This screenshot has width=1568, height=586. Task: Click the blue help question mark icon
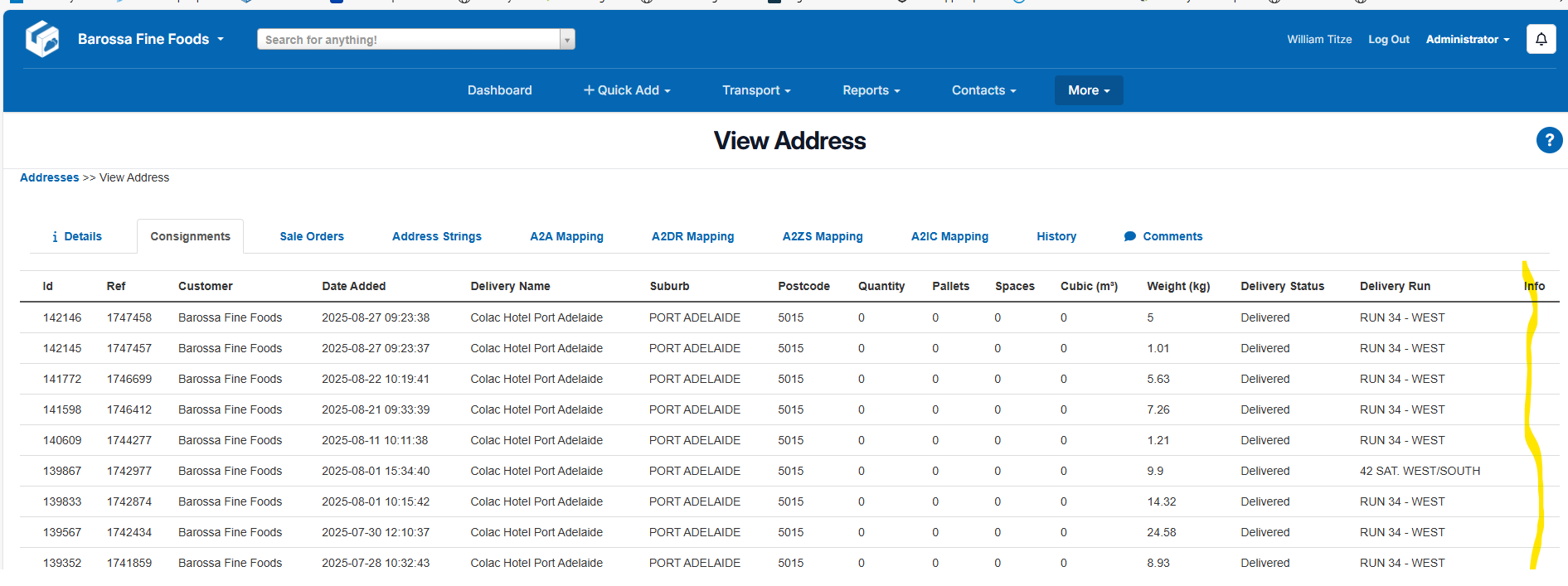click(1548, 140)
